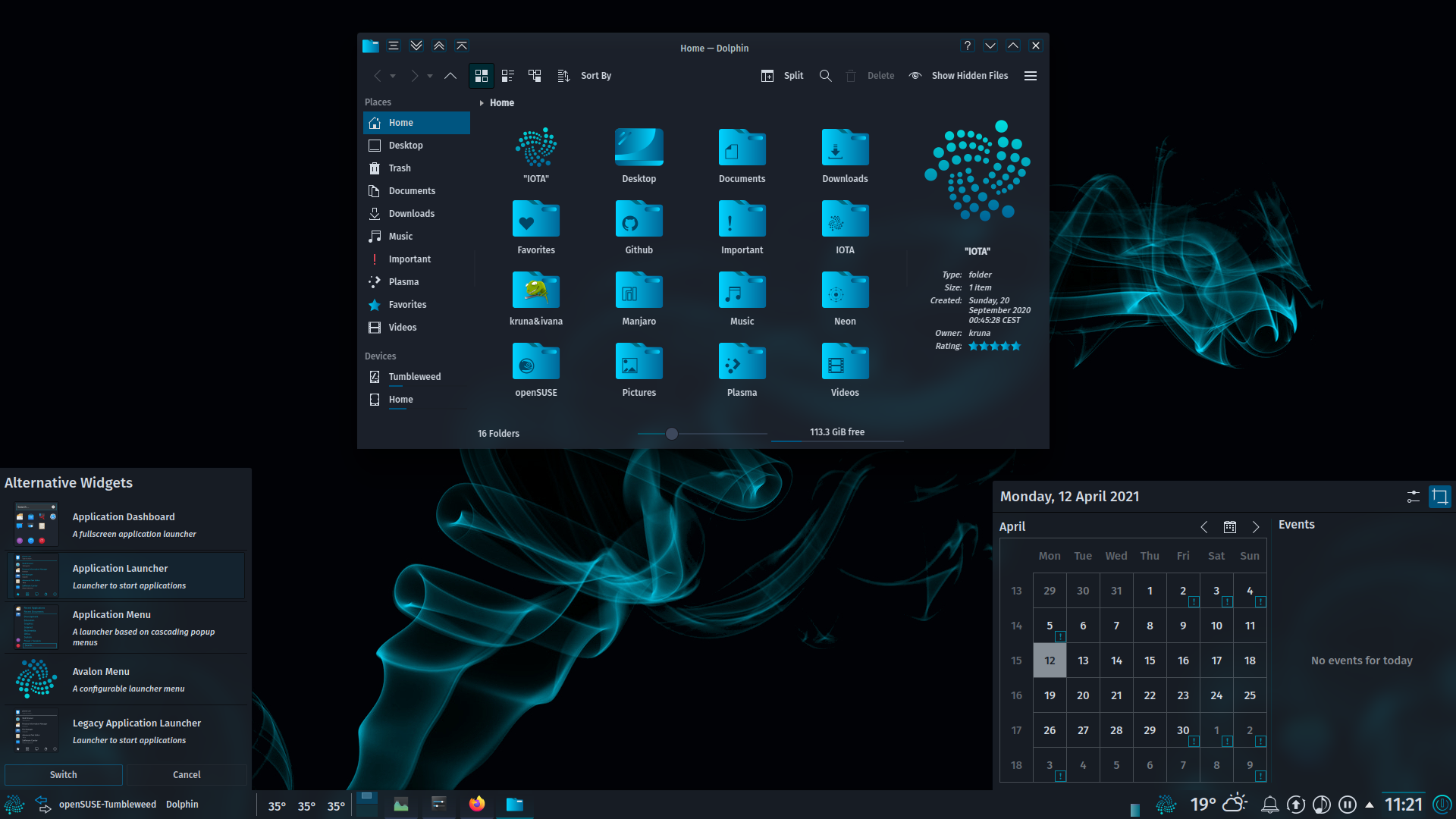Switch to Details tree view mode
The width and height of the screenshot is (1456, 819).
tap(535, 76)
